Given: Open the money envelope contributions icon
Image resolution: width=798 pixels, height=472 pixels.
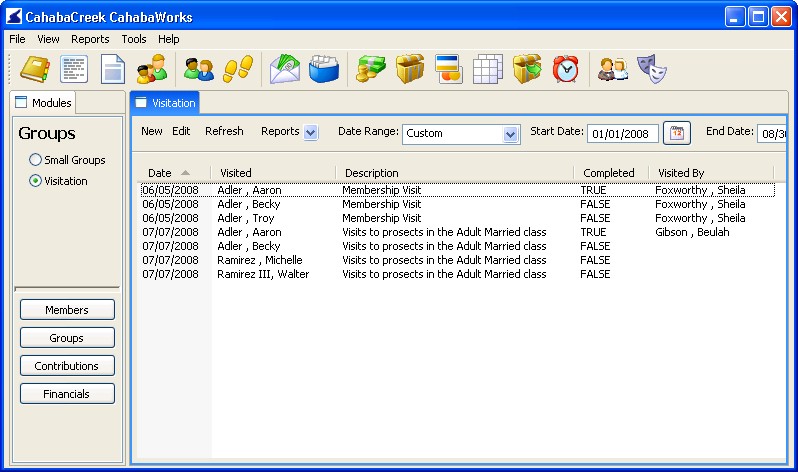Looking at the screenshot, I should 286,68.
